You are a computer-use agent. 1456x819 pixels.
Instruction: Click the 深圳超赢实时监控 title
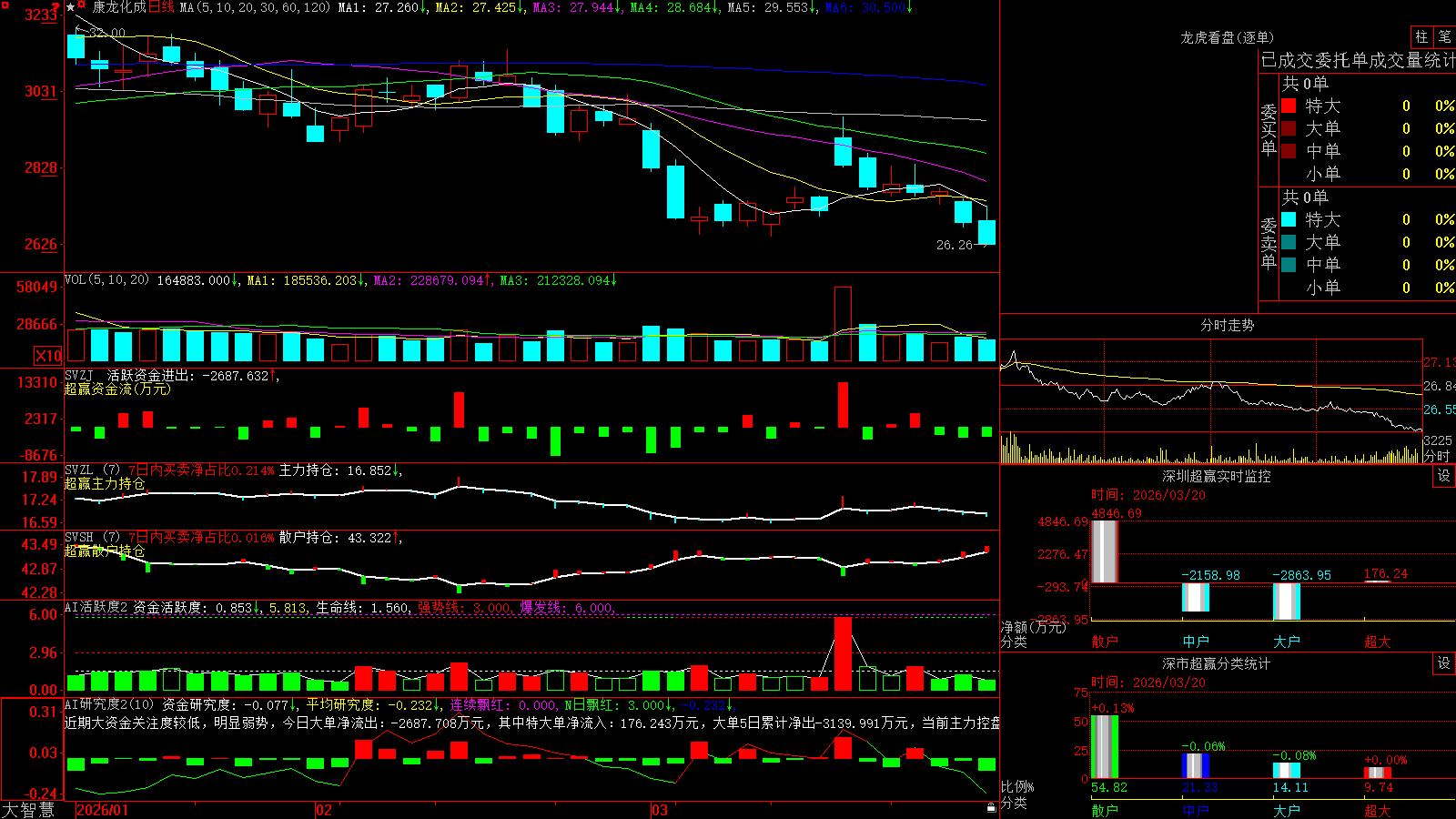(x=1216, y=476)
